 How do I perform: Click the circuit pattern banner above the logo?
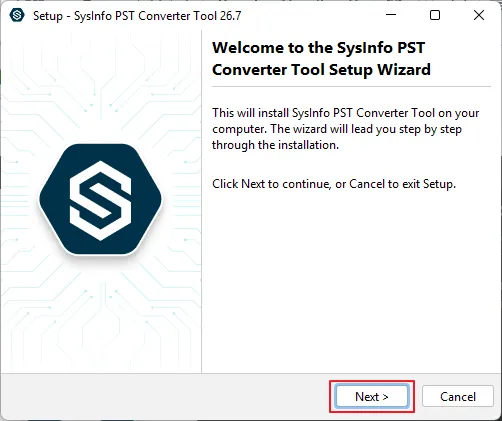point(101,87)
